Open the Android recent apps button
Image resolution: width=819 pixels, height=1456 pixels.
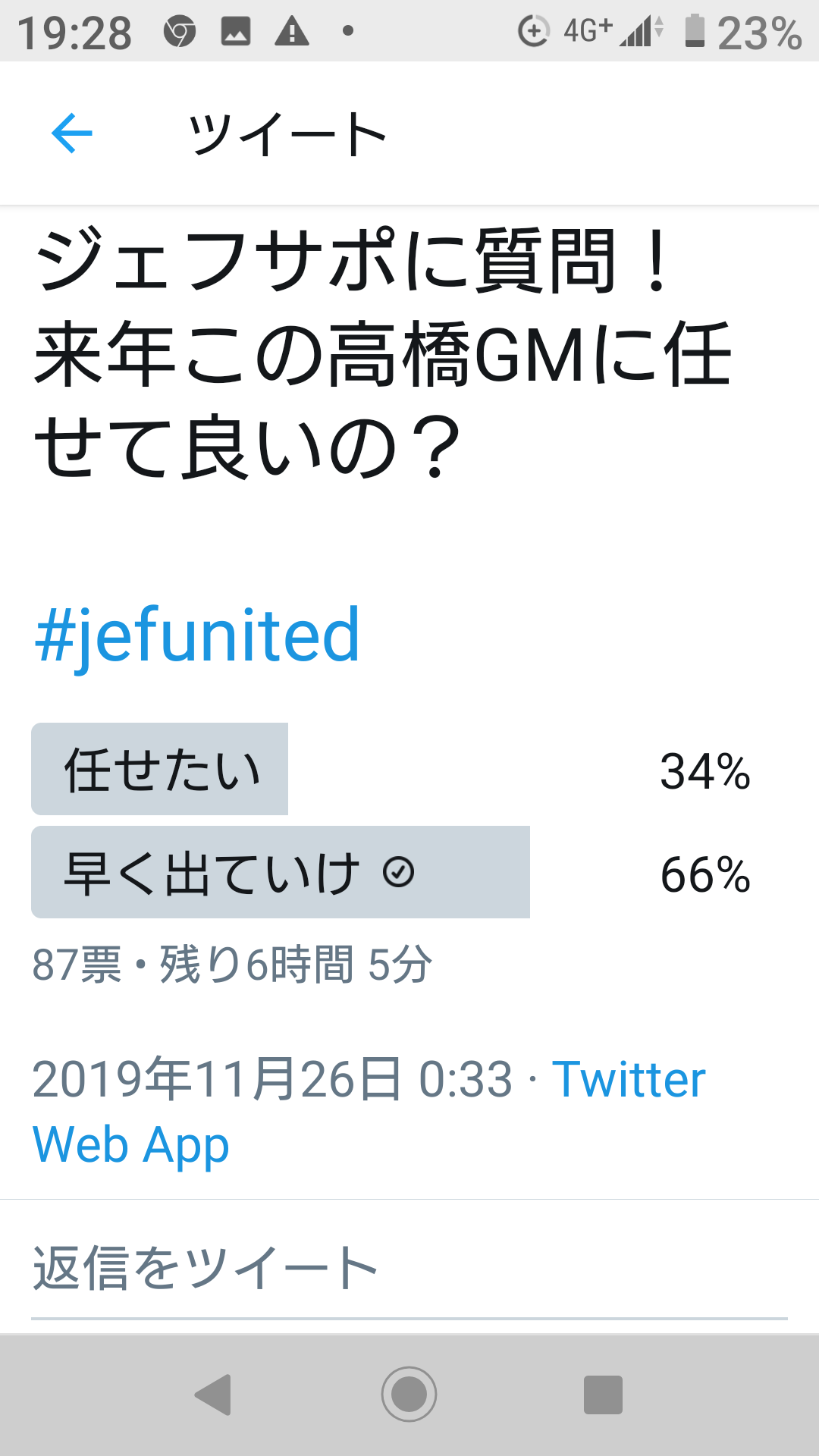603,1395
